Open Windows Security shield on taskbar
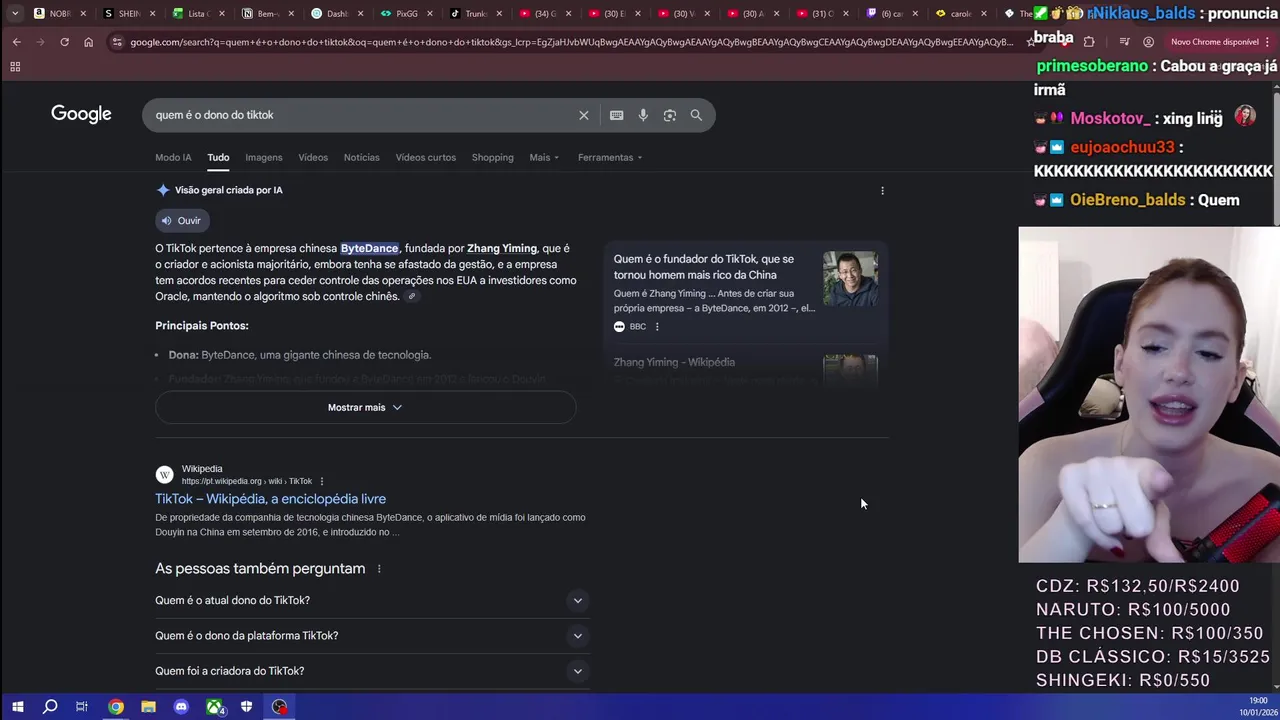 (x=246, y=707)
